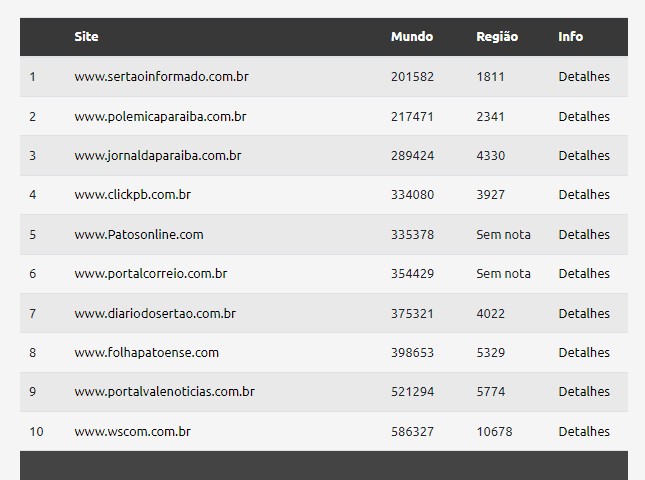Select site name www.polemicaparaiba.com.br
This screenshot has height=480, width=645.
tap(160, 116)
